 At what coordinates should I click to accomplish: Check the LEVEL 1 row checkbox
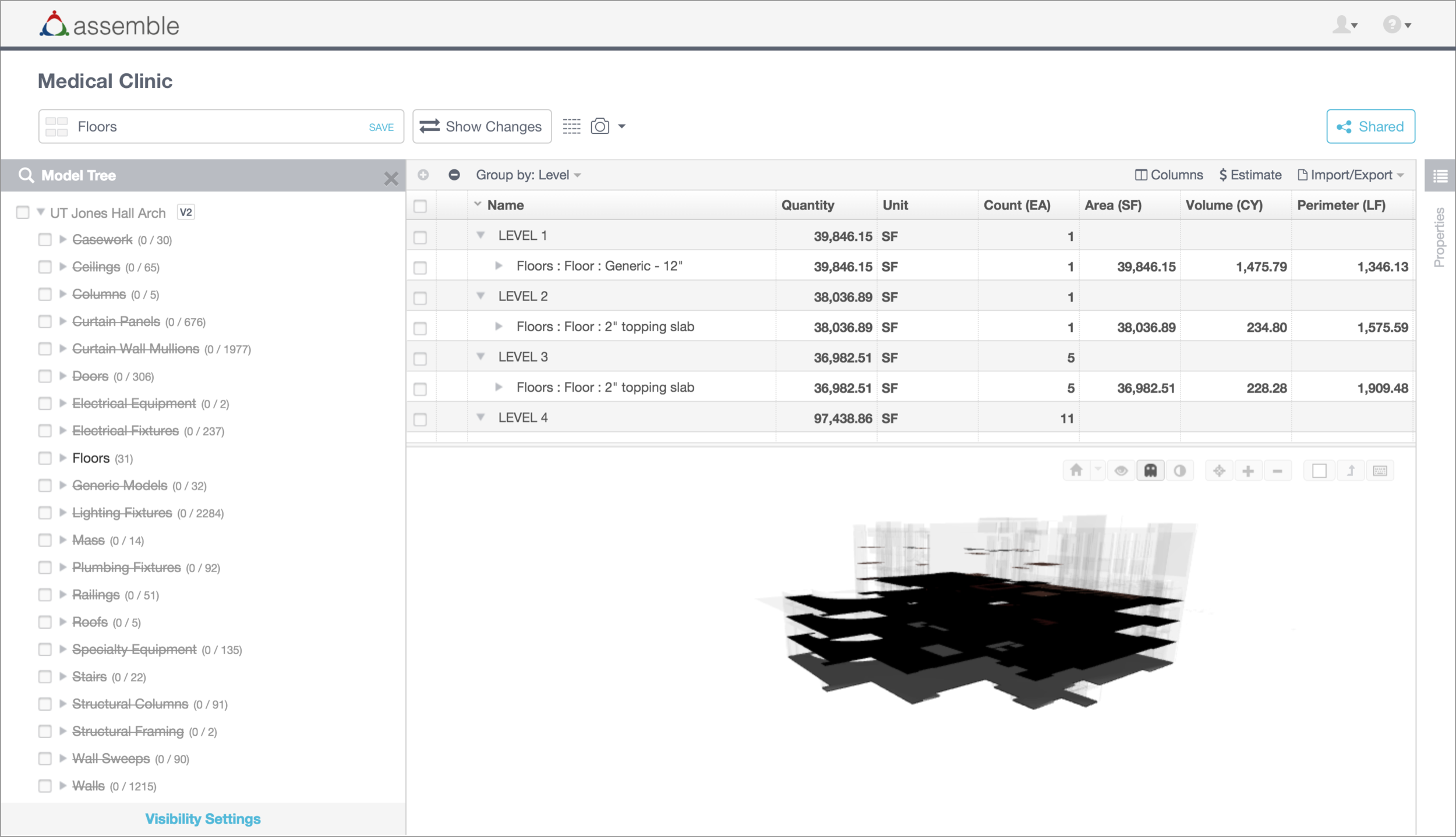click(420, 237)
